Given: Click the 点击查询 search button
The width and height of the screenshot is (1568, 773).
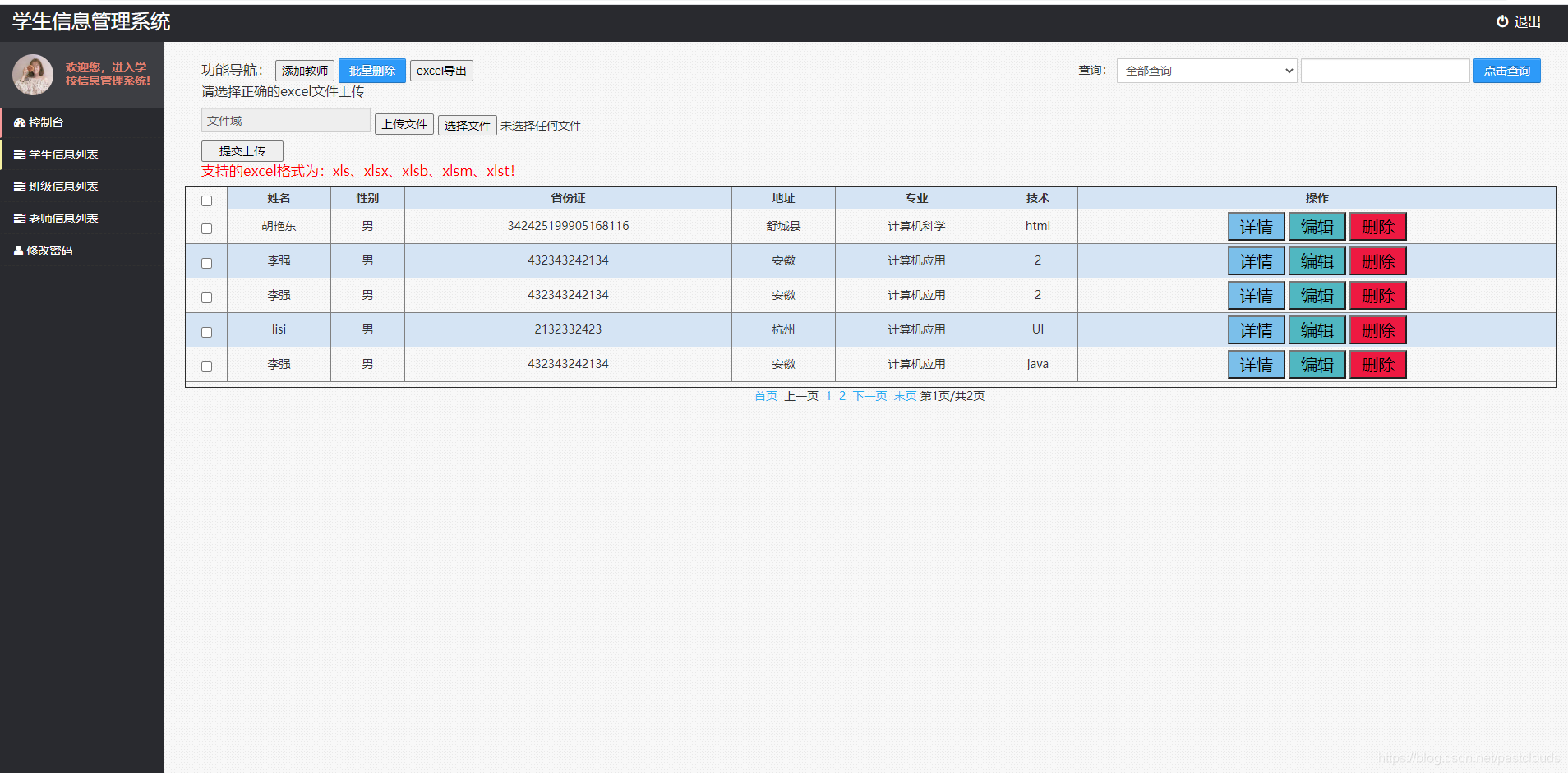Looking at the screenshot, I should tap(1507, 71).
